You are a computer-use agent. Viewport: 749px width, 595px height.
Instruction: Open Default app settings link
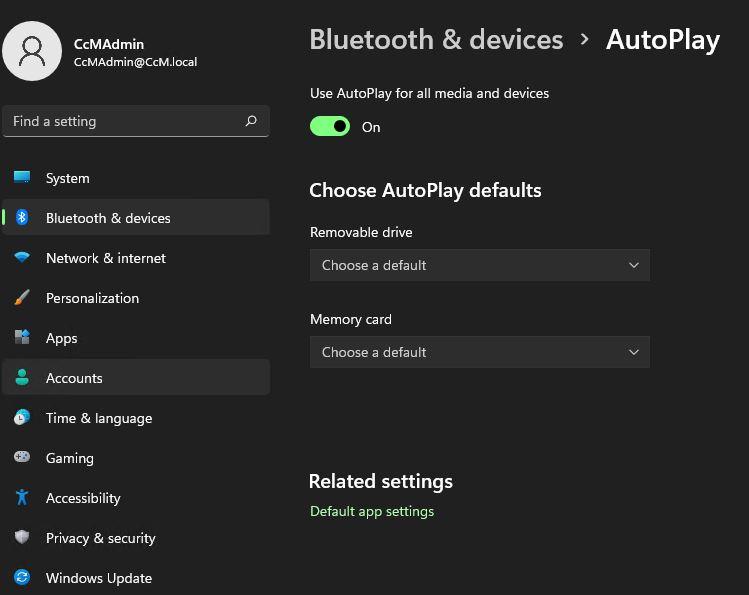click(x=372, y=511)
